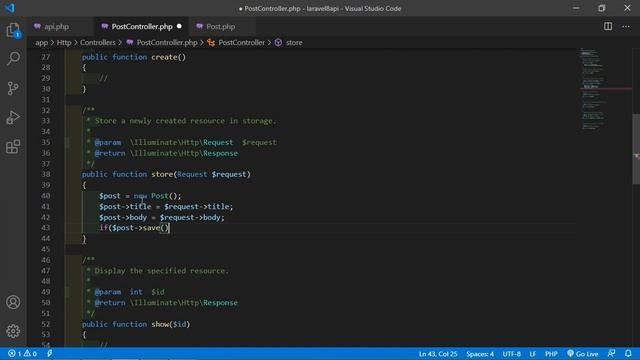Change encoding via UTF-8

[x=511, y=354]
